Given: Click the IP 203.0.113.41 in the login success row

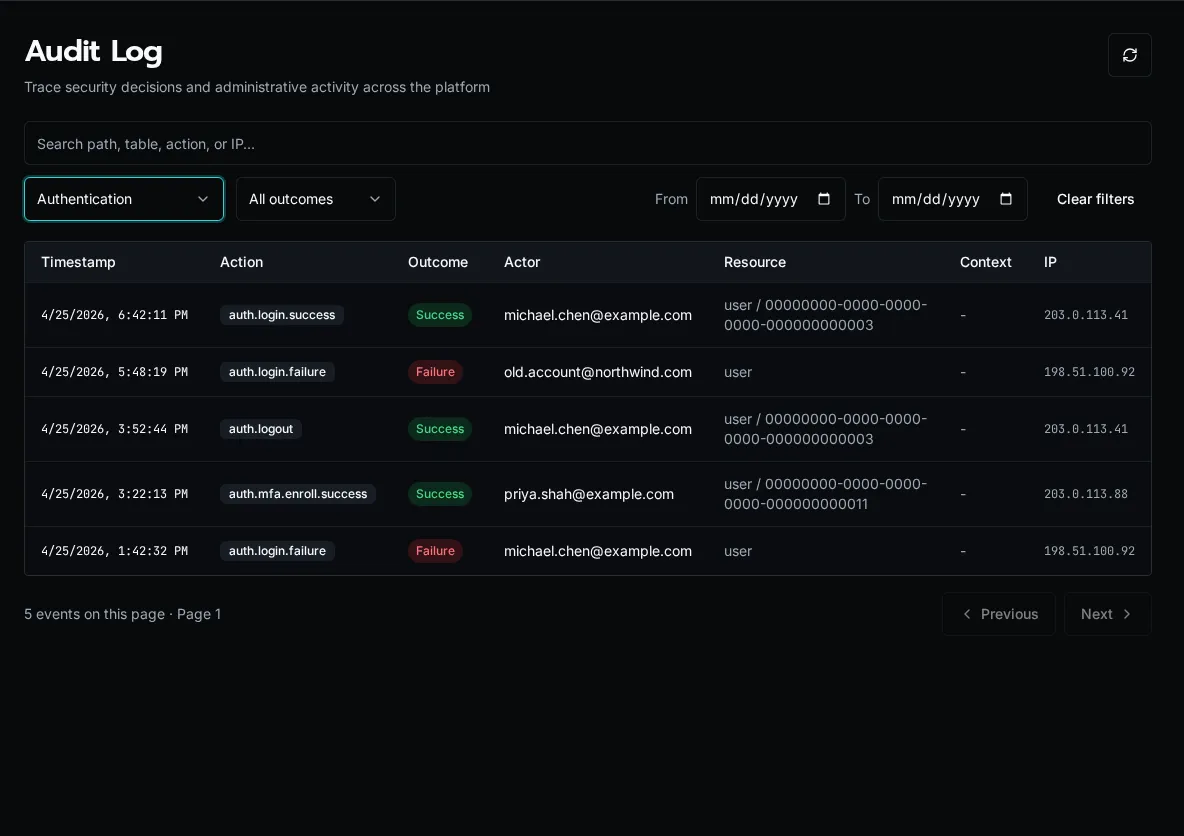Looking at the screenshot, I should click(x=1085, y=315).
